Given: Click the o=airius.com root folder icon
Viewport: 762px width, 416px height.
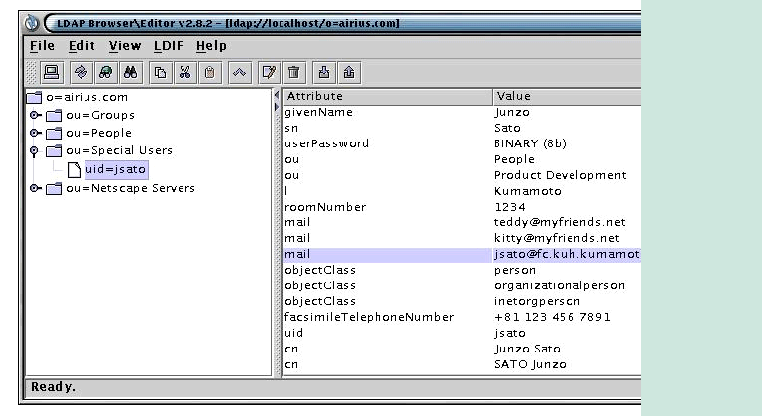Looking at the screenshot, I should (x=34, y=97).
